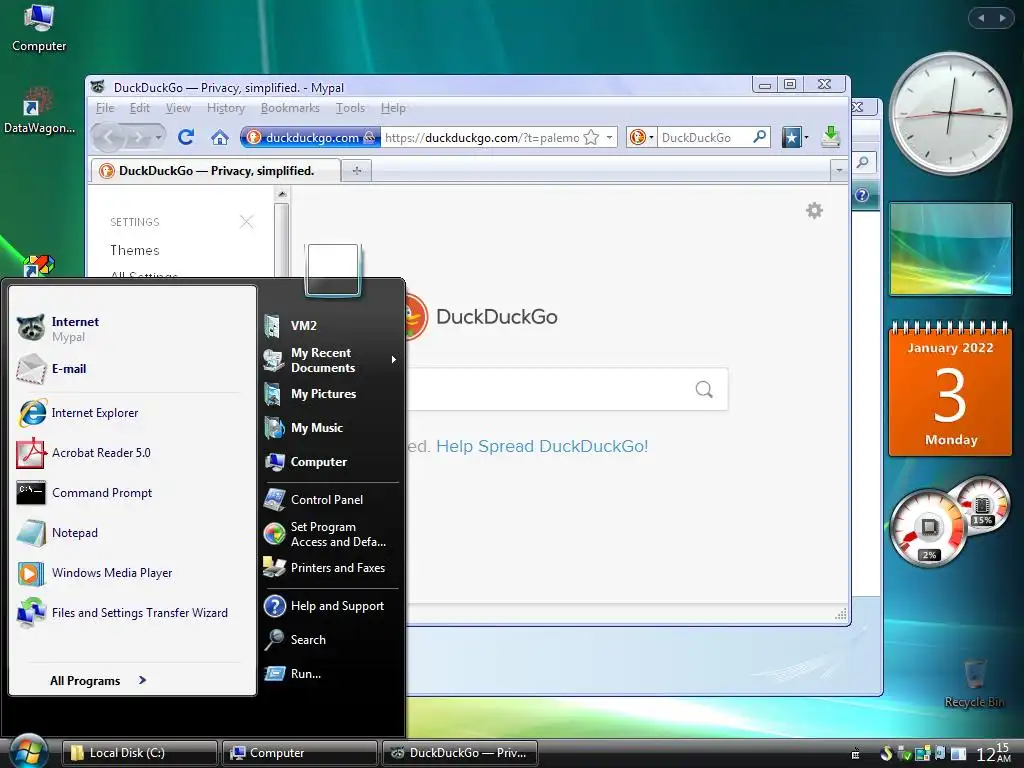Open the VM2 user folder
This screenshot has height=768, width=1024.
tap(331, 325)
